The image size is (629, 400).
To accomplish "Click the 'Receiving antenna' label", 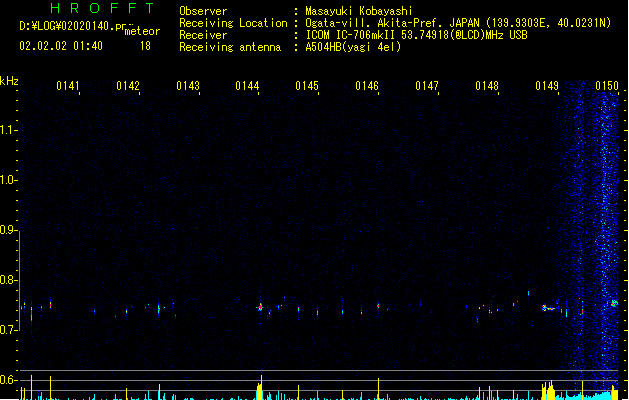I will click(x=230, y=47).
